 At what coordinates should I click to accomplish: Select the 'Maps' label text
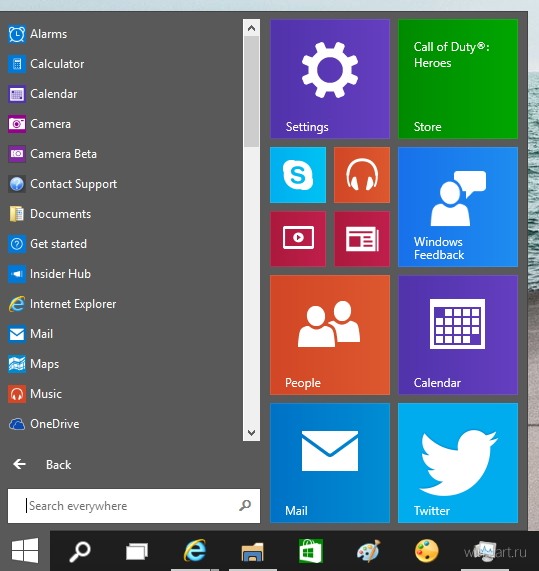[x=44, y=364]
